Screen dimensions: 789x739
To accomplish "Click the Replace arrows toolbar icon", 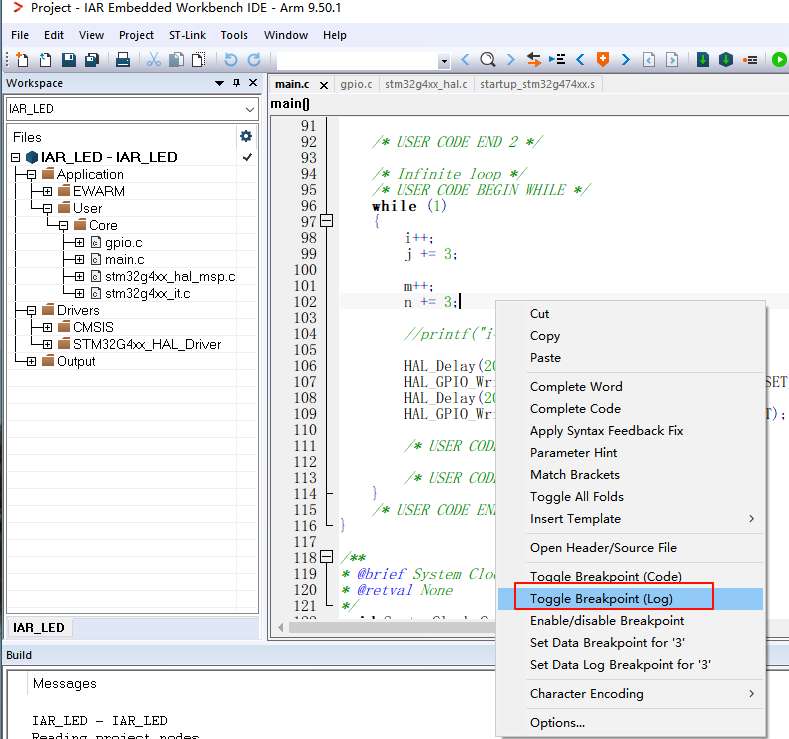I will 533,60.
